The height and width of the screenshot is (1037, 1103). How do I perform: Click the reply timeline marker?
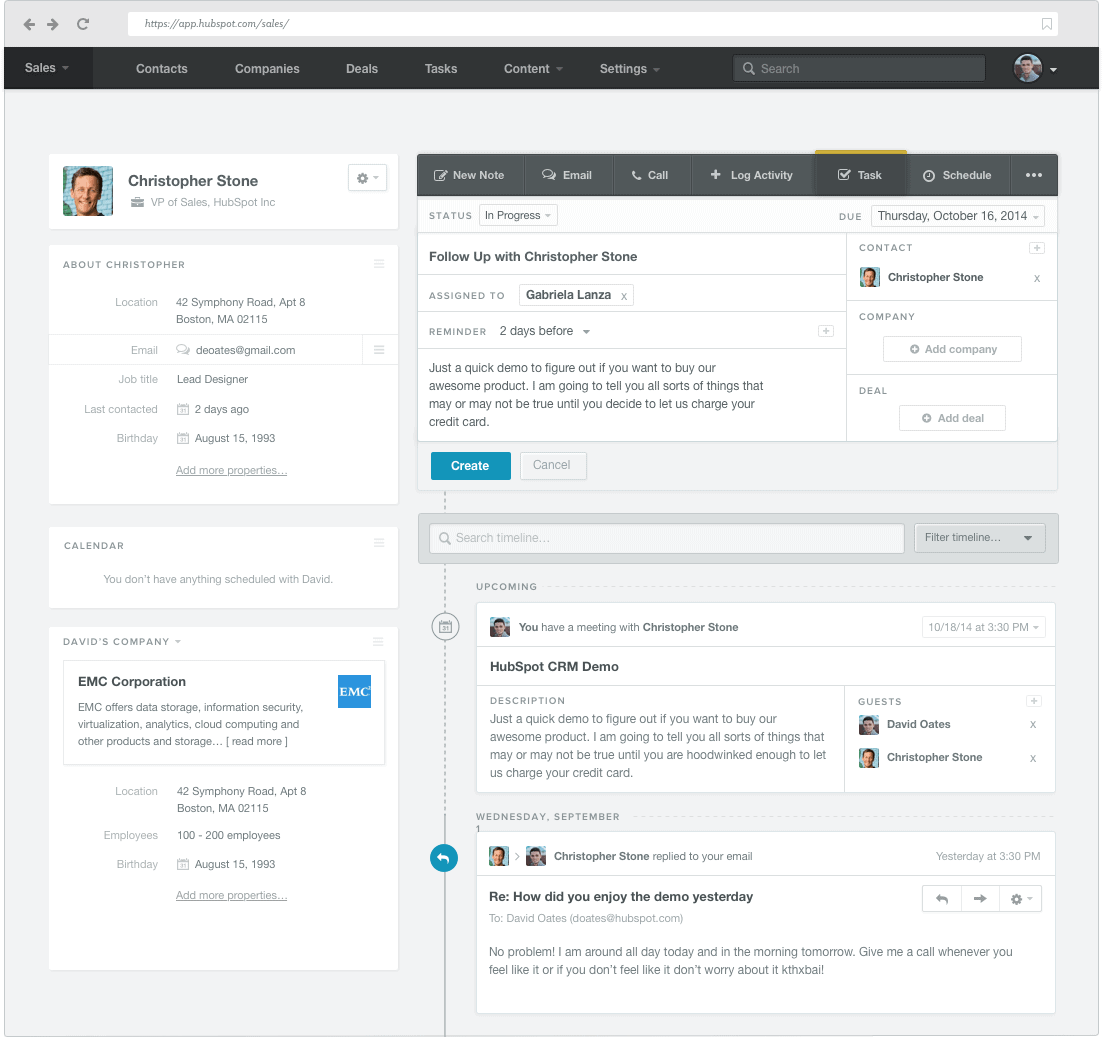tap(444, 858)
